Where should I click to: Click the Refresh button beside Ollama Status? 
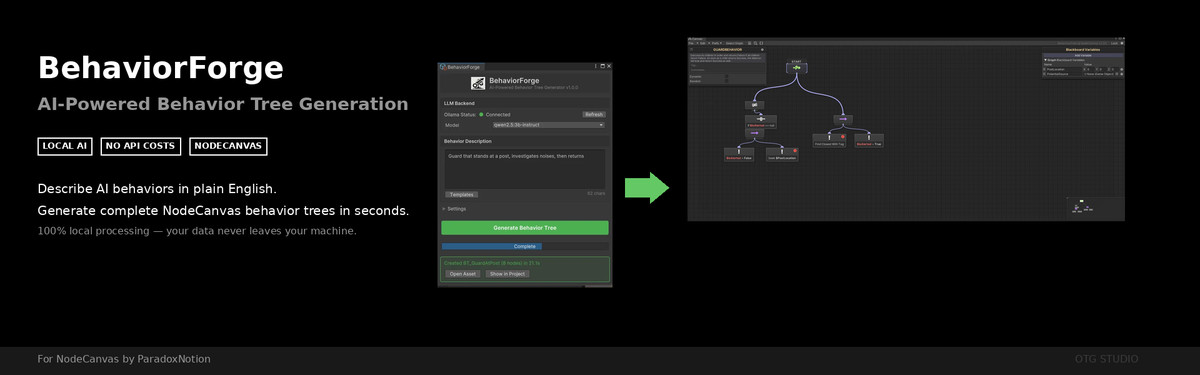[x=594, y=115]
